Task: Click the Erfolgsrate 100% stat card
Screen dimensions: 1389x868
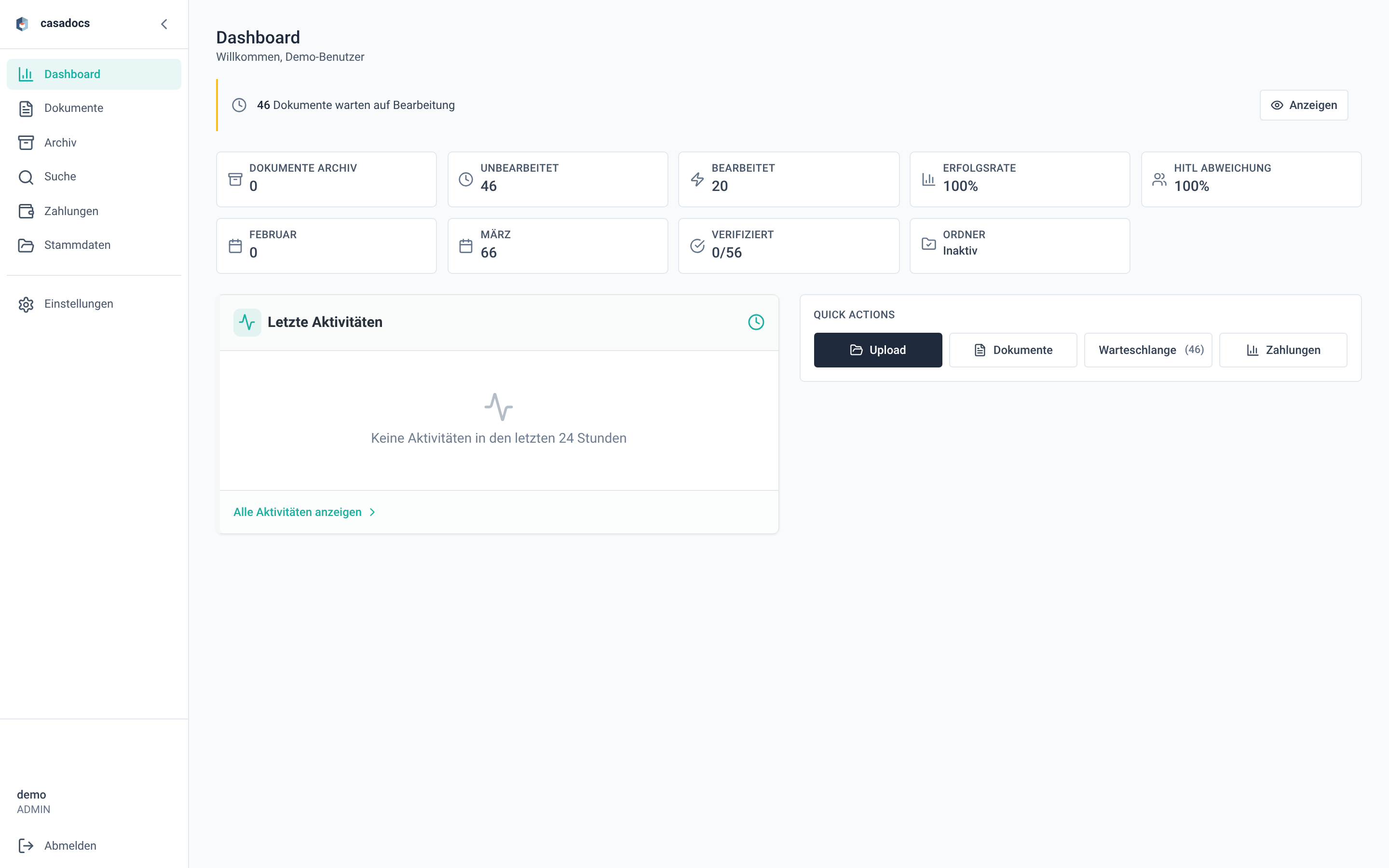Action: point(1020,178)
